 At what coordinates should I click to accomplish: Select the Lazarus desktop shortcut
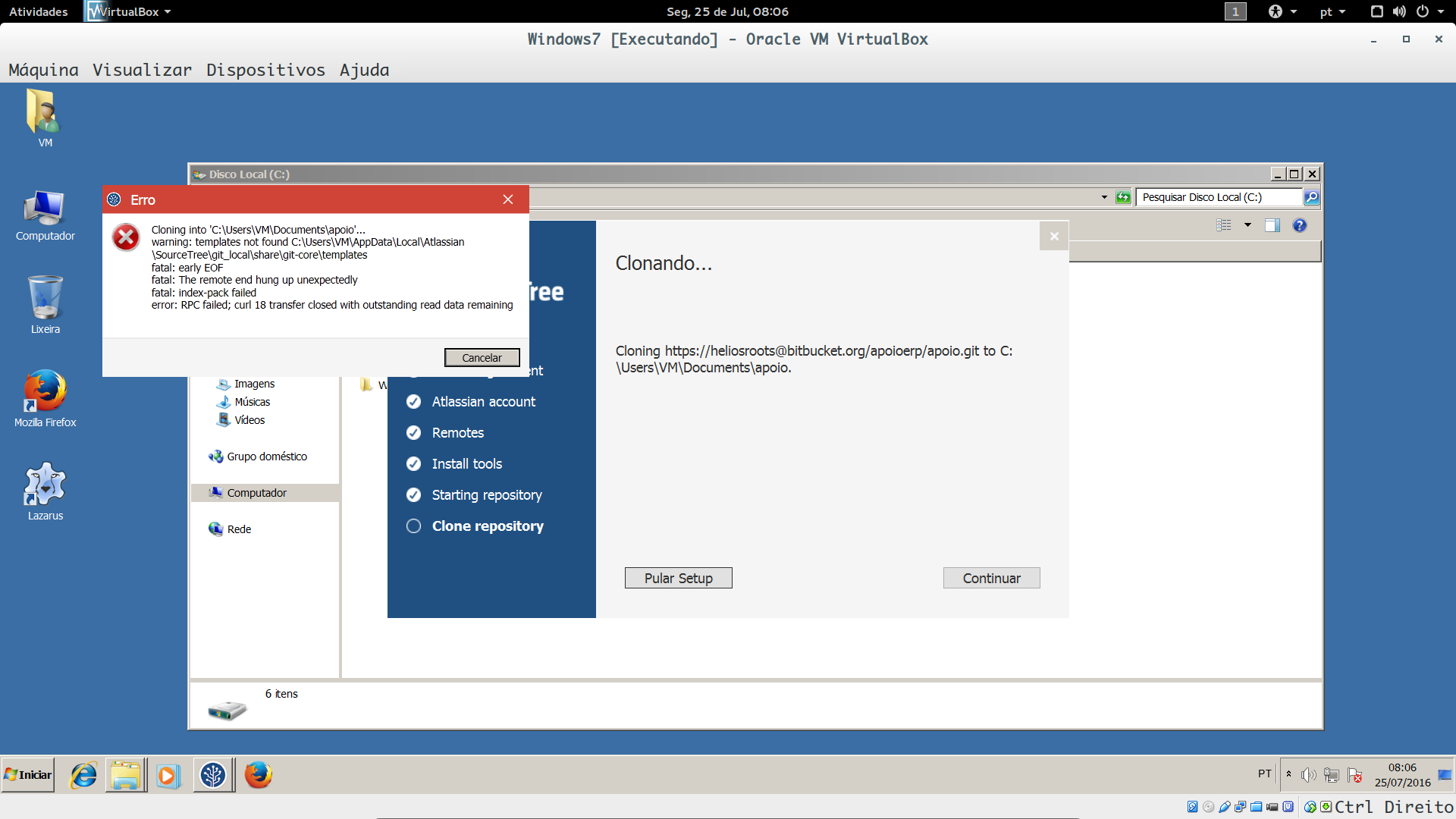45,491
